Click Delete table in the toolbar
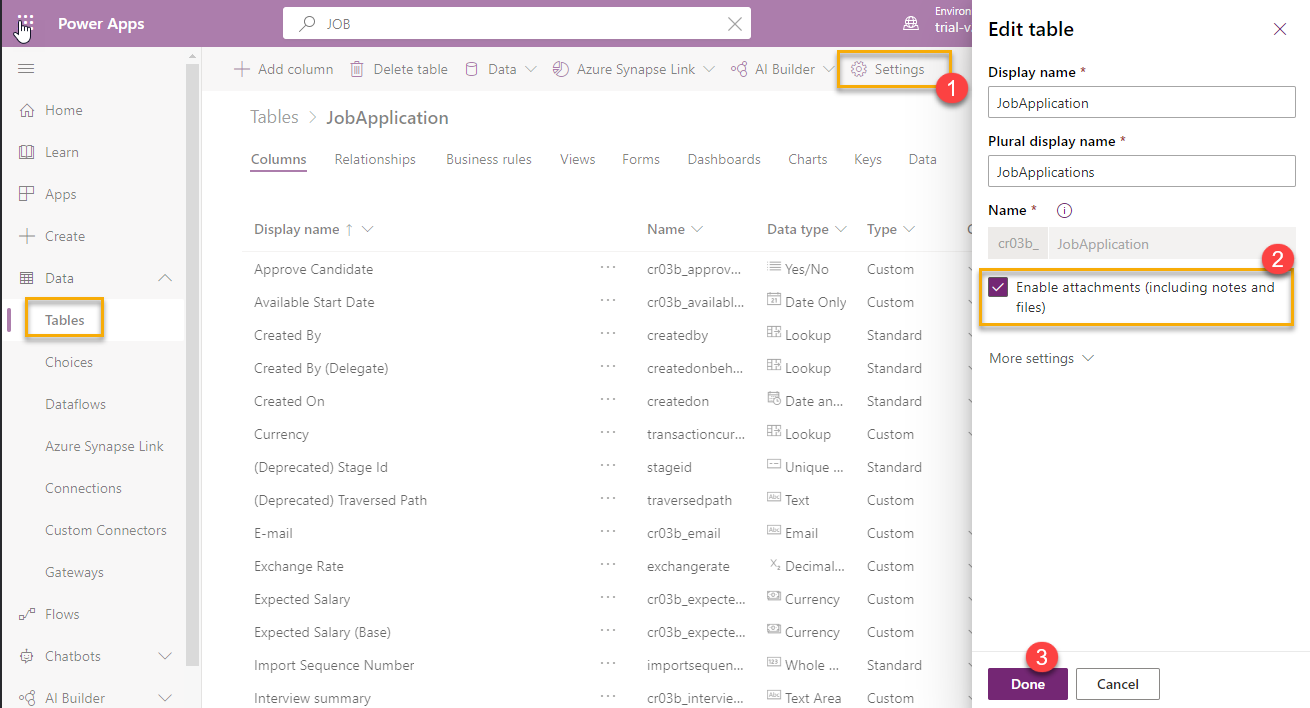 (x=398, y=69)
